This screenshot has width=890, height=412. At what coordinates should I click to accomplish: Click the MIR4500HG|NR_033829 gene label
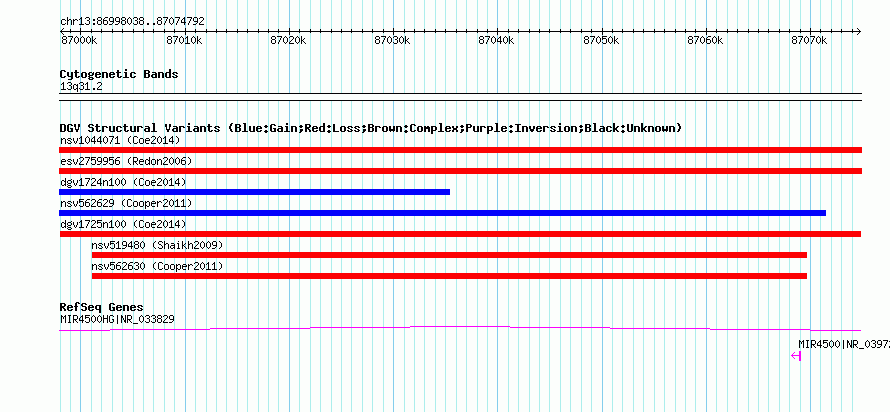(x=117, y=319)
